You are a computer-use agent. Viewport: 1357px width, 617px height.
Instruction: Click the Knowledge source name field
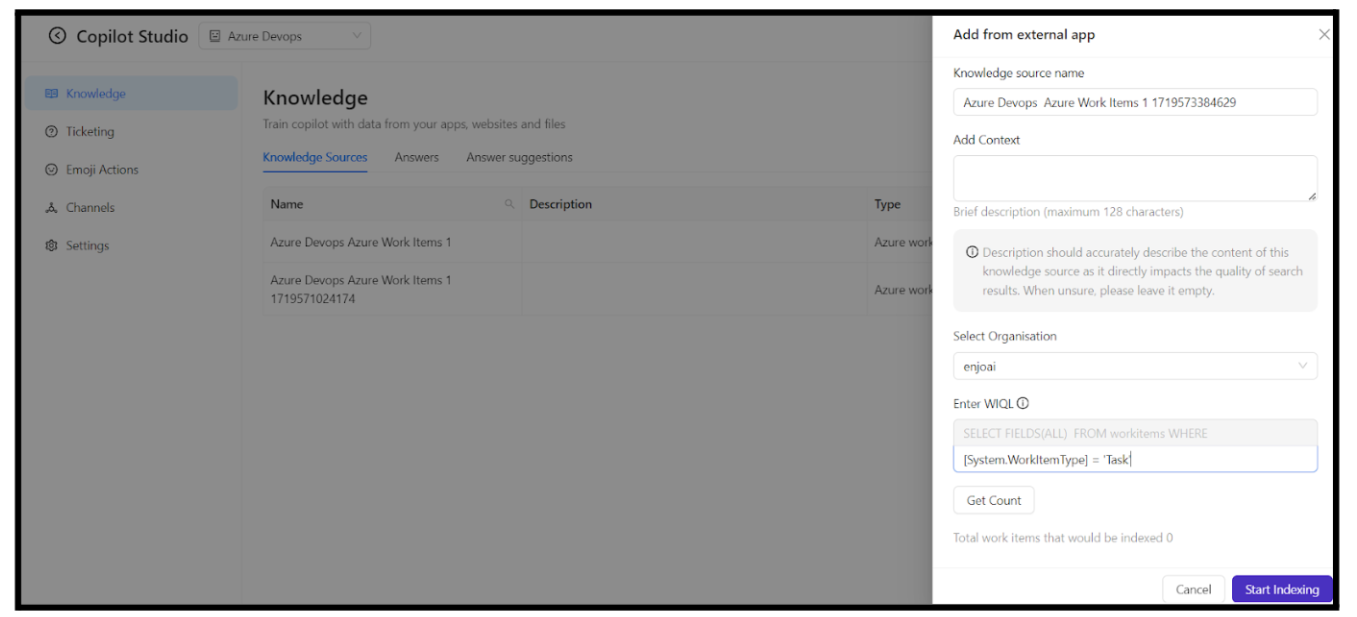pyautogui.click(x=1135, y=102)
